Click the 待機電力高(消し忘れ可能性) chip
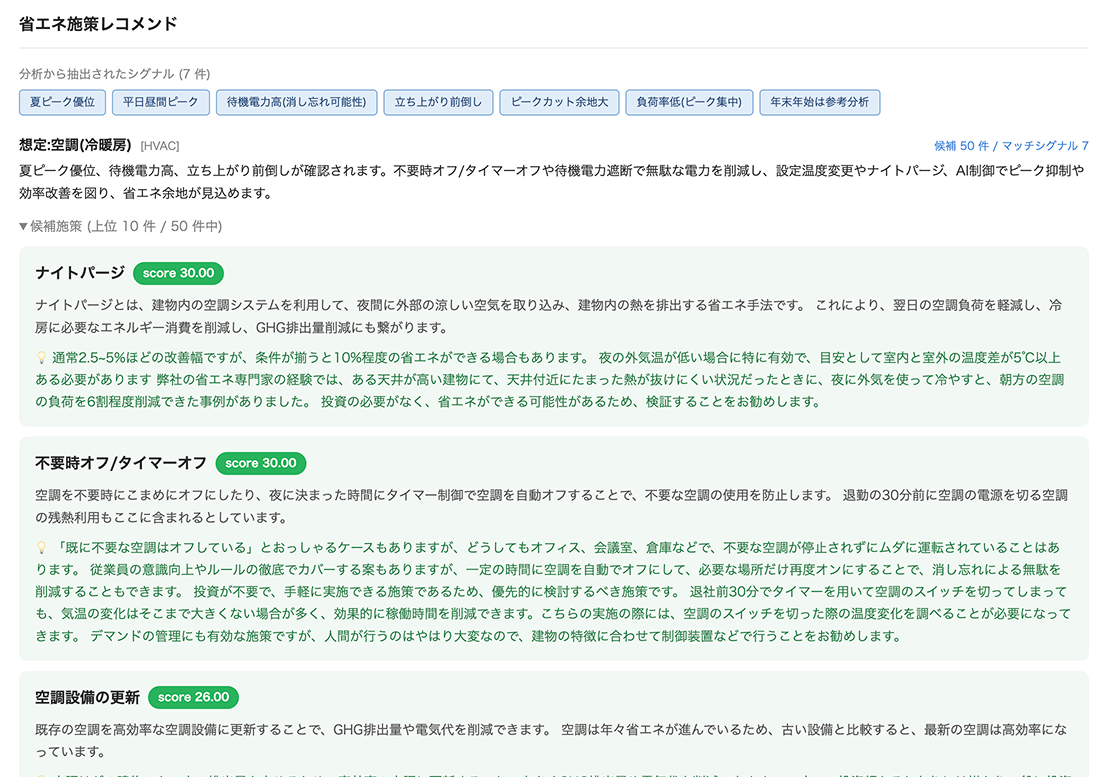 296,102
